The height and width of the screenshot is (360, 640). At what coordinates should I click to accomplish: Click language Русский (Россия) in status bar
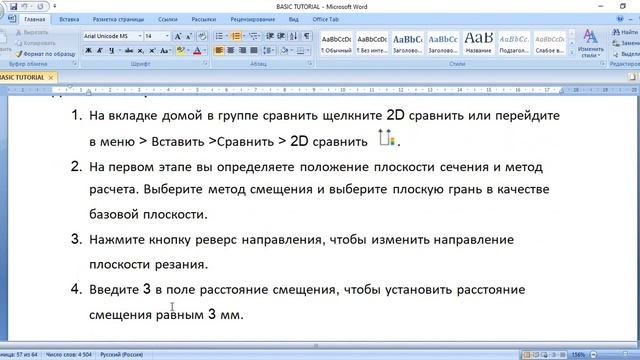pyautogui.click(x=122, y=355)
